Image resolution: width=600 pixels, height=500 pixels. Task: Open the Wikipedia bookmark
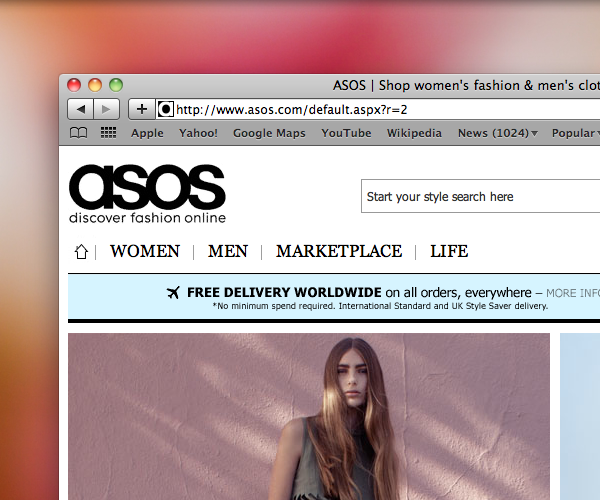(414, 133)
